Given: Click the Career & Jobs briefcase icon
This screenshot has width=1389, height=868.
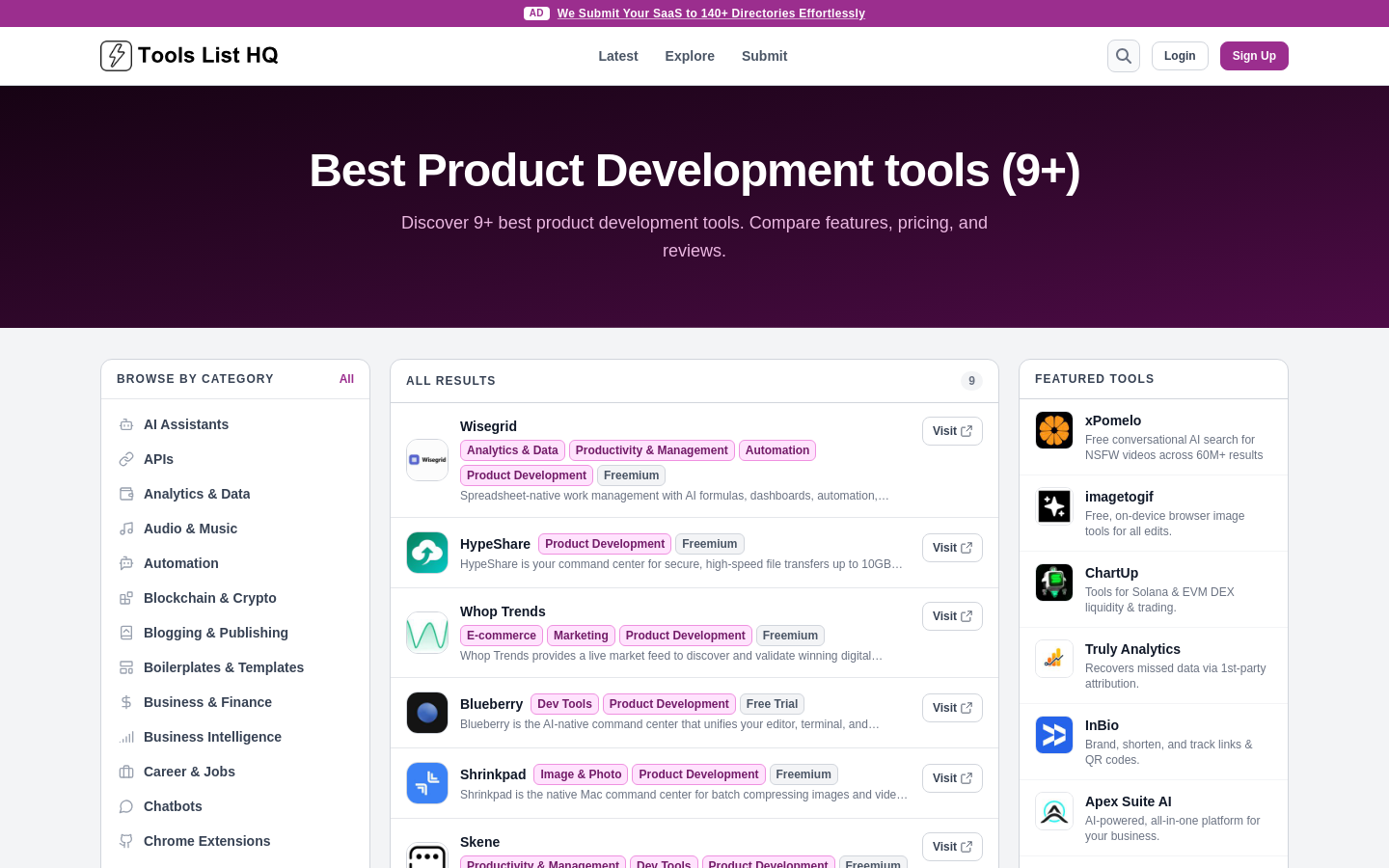Looking at the screenshot, I should [126, 772].
